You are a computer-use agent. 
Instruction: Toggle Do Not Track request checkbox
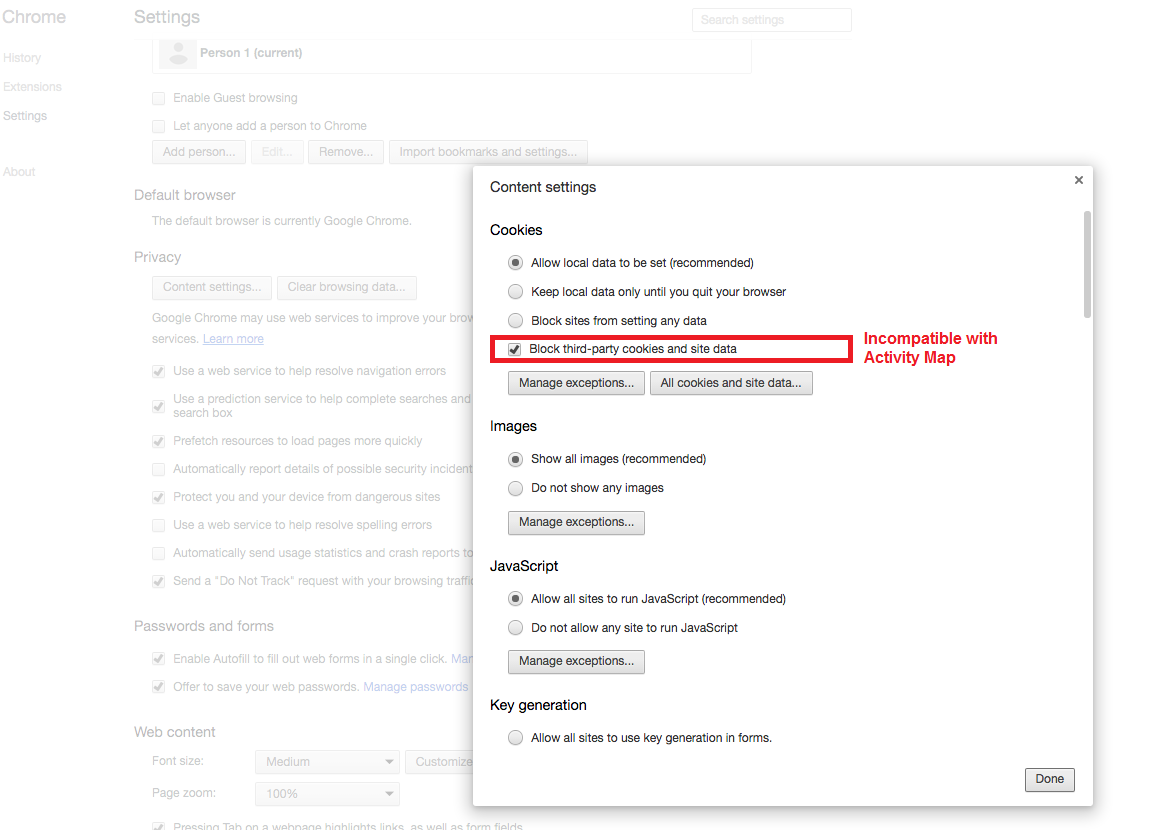coord(159,581)
